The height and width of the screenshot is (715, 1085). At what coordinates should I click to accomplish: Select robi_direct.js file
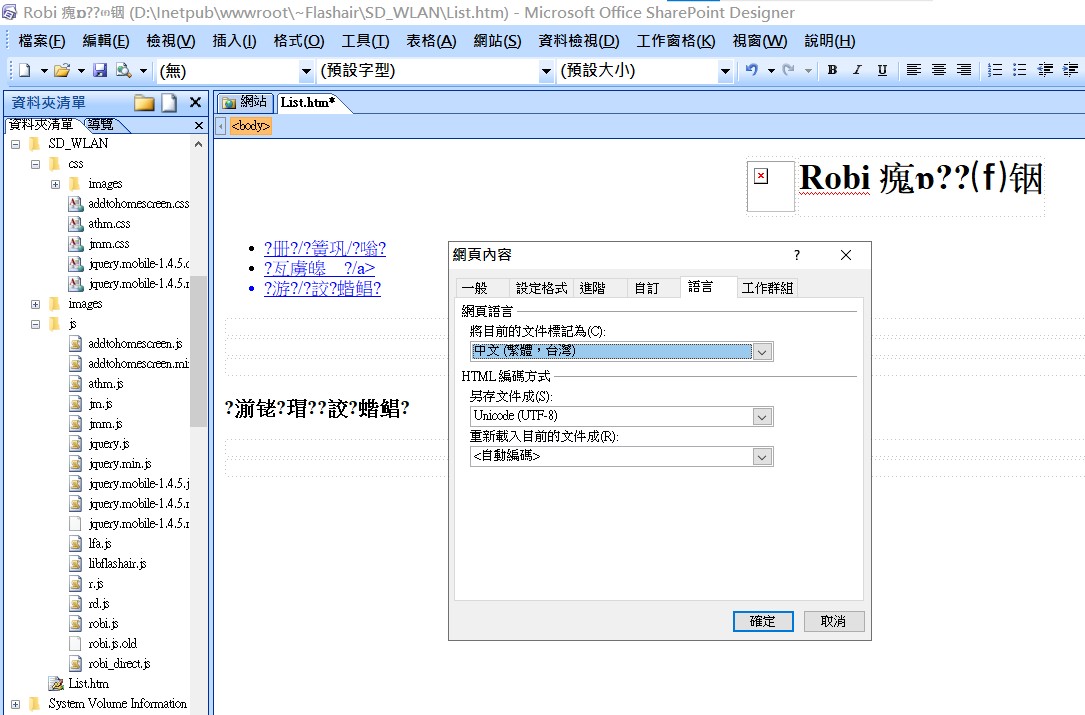click(119, 664)
